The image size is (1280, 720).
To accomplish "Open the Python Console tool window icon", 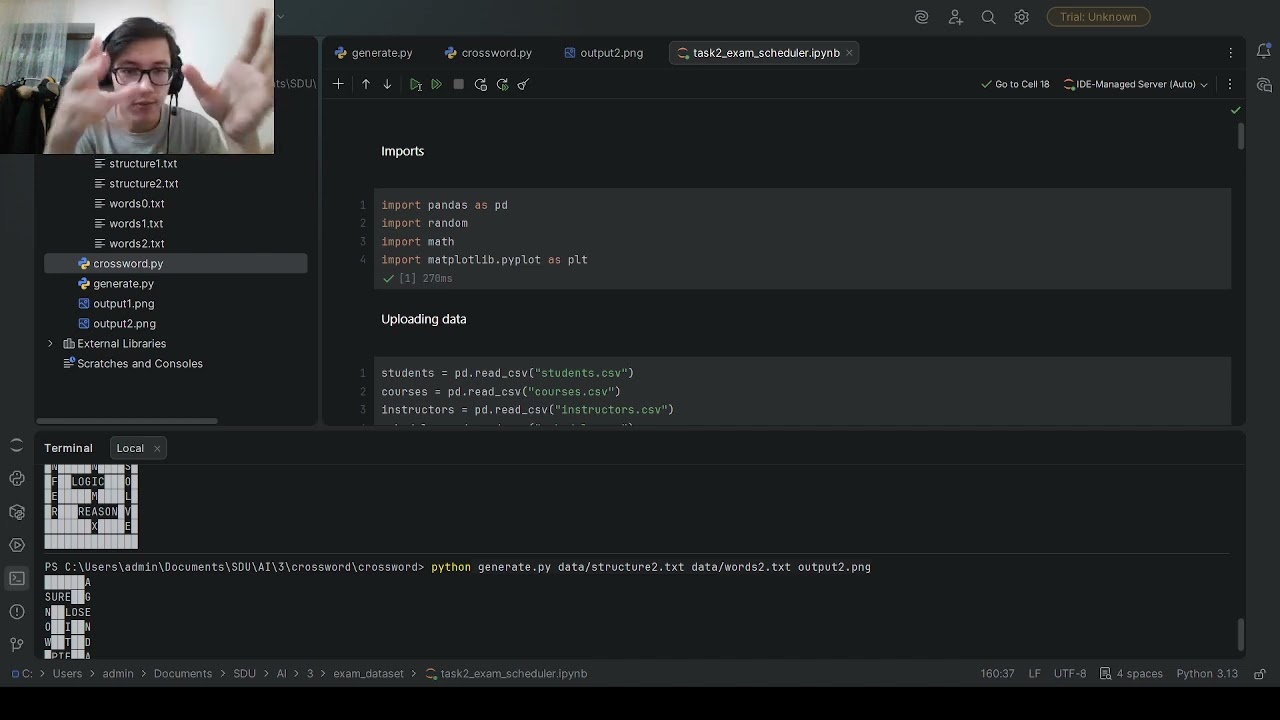I will point(17,479).
